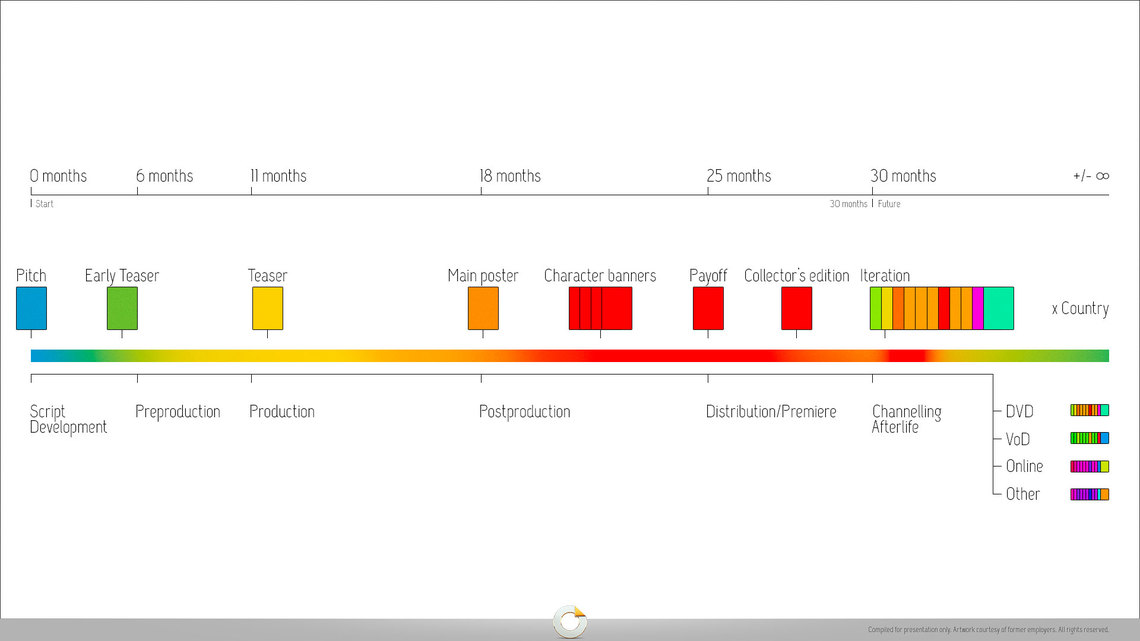Click the blue Pitch poster swatch

click(x=31, y=308)
